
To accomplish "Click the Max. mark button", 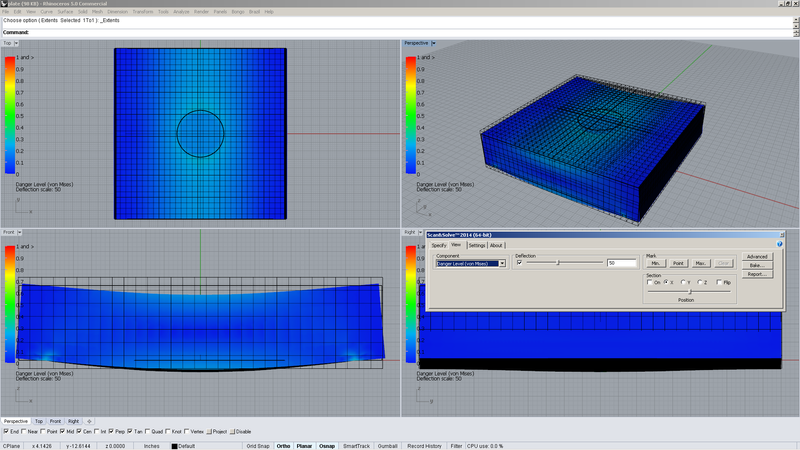I will coord(701,263).
